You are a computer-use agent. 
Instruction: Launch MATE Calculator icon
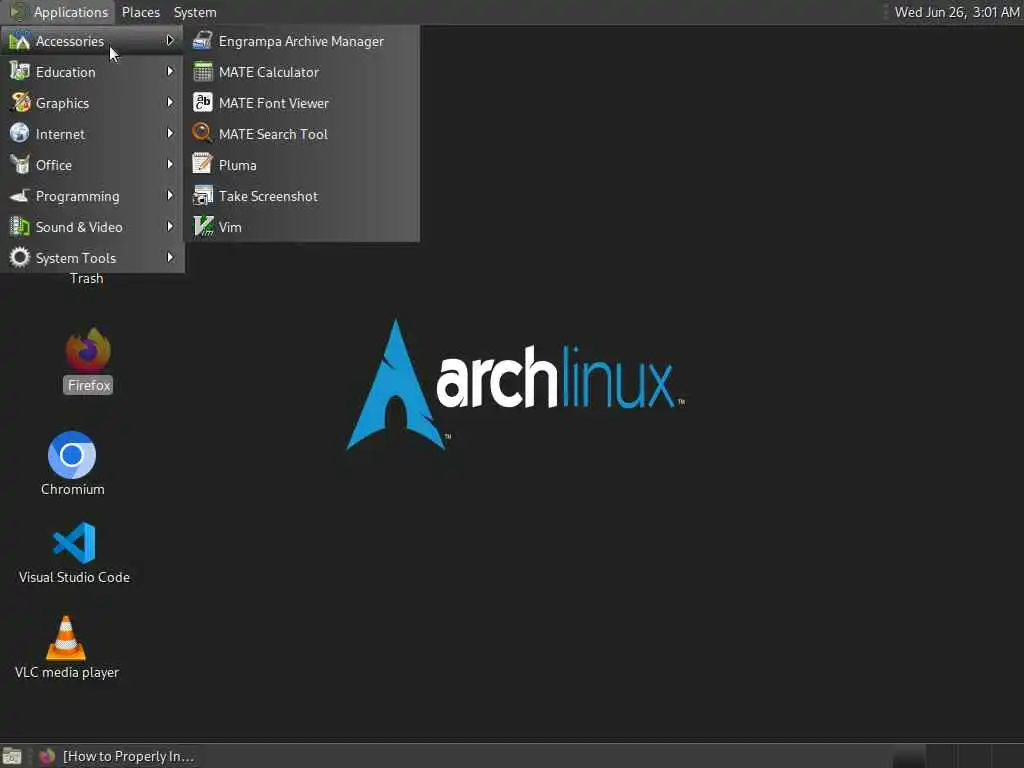coord(202,72)
